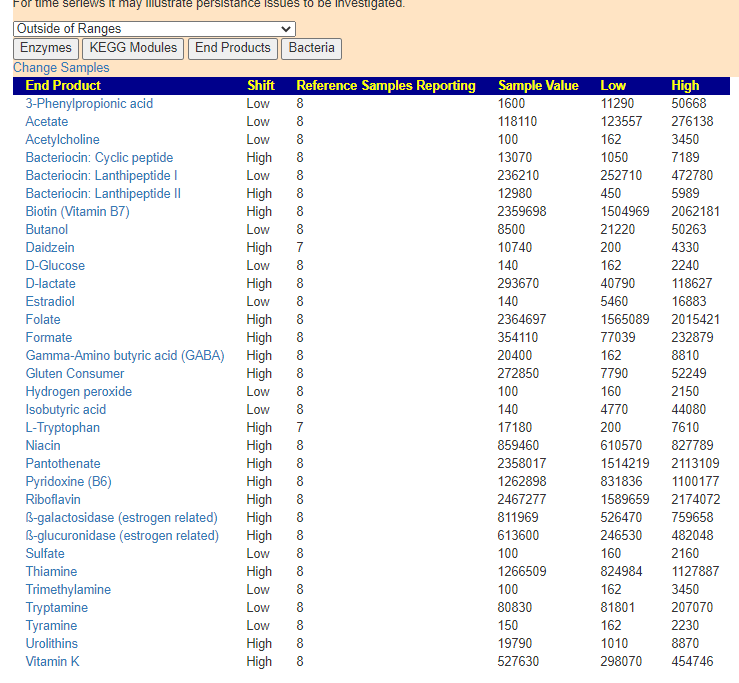This screenshot has width=739, height=683.
Task: Click the Acetylcholine end product link
Action: [62, 140]
